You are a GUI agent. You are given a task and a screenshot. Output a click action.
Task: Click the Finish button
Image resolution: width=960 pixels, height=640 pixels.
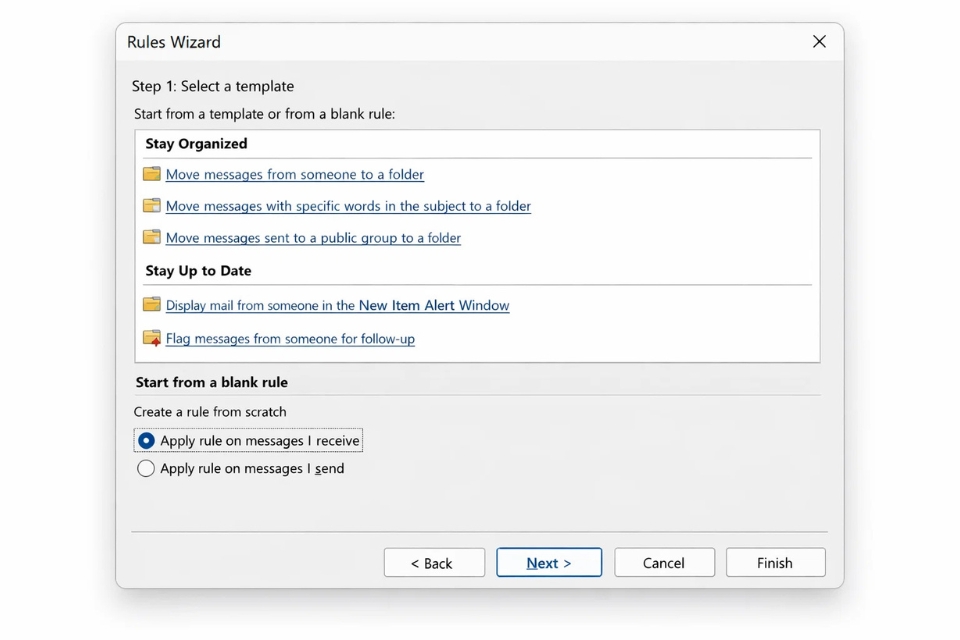pyautogui.click(x=775, y=563)
